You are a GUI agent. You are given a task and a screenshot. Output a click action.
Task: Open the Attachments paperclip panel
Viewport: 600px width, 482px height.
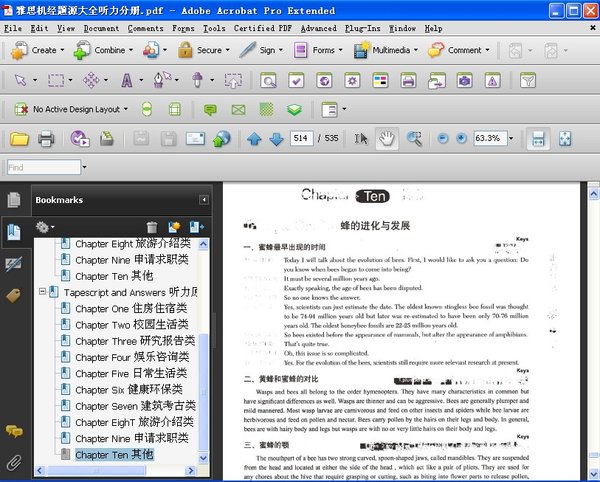pyautogui.click(x=14, y=462)
